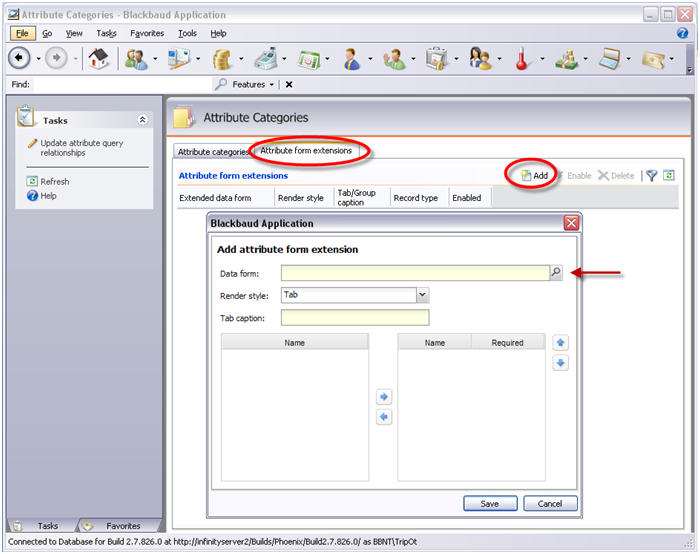The image size is (700, 554).
Task: Sort by Extended data form column header
Action: [225, 197]
